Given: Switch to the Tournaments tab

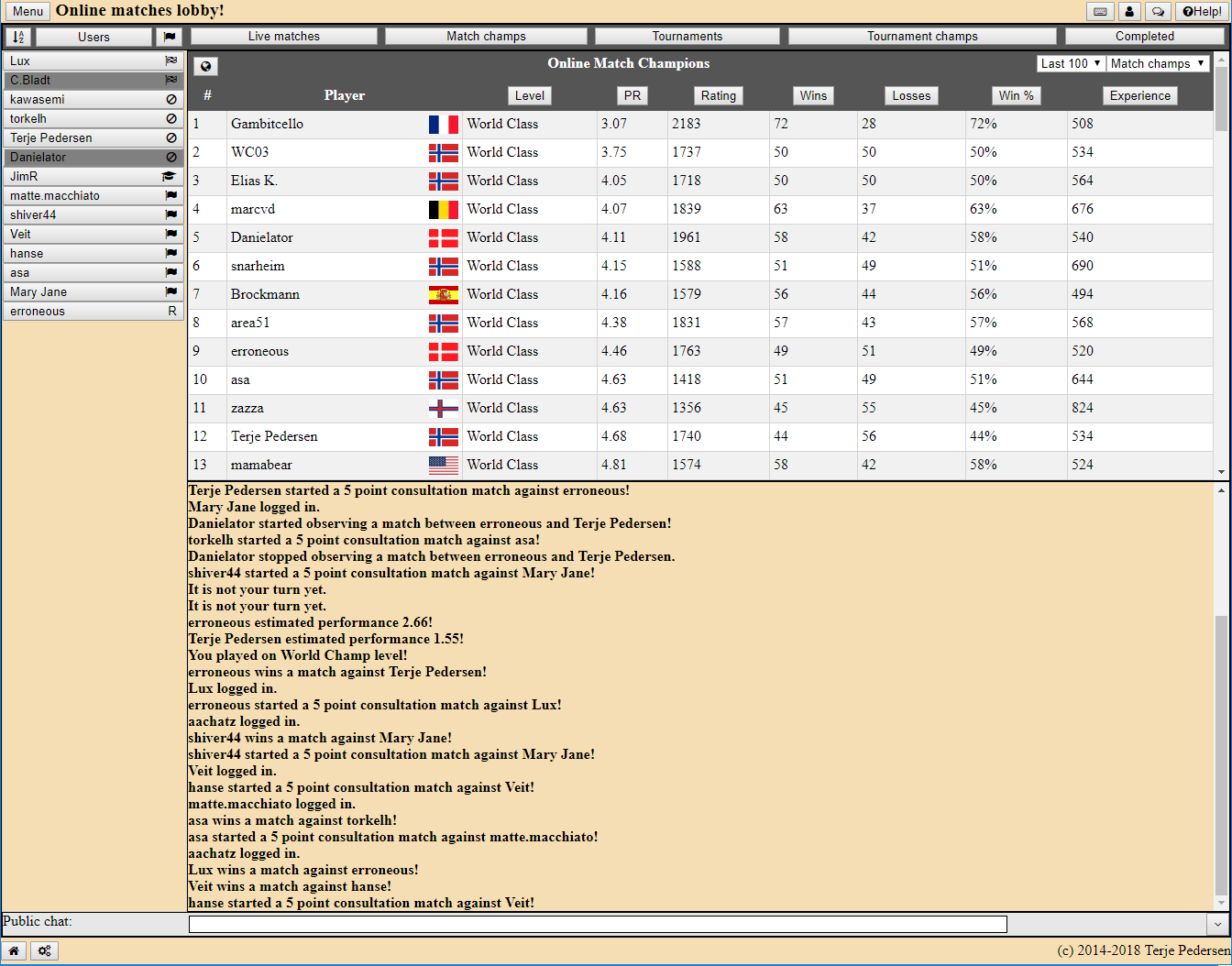Looking at the screenshot, I should coord(687,37).
